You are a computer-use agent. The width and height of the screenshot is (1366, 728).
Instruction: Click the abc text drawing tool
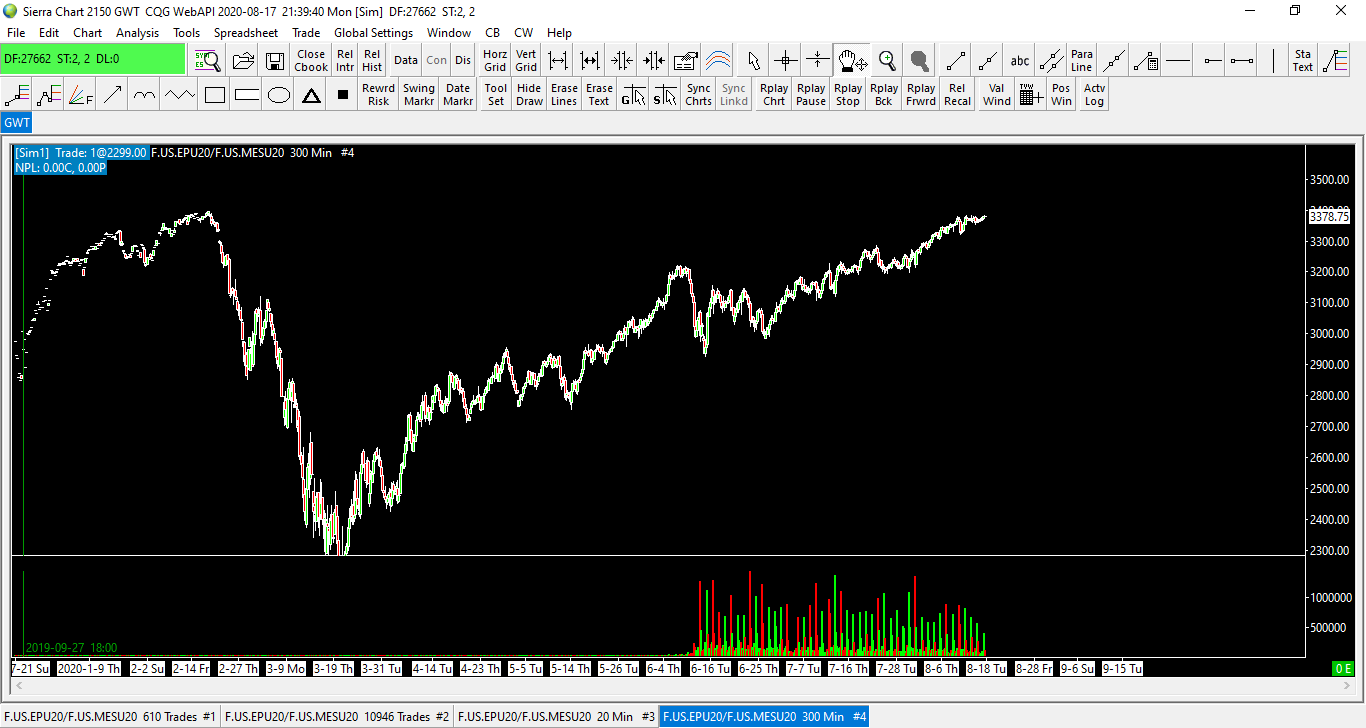tap(1019, 60)
